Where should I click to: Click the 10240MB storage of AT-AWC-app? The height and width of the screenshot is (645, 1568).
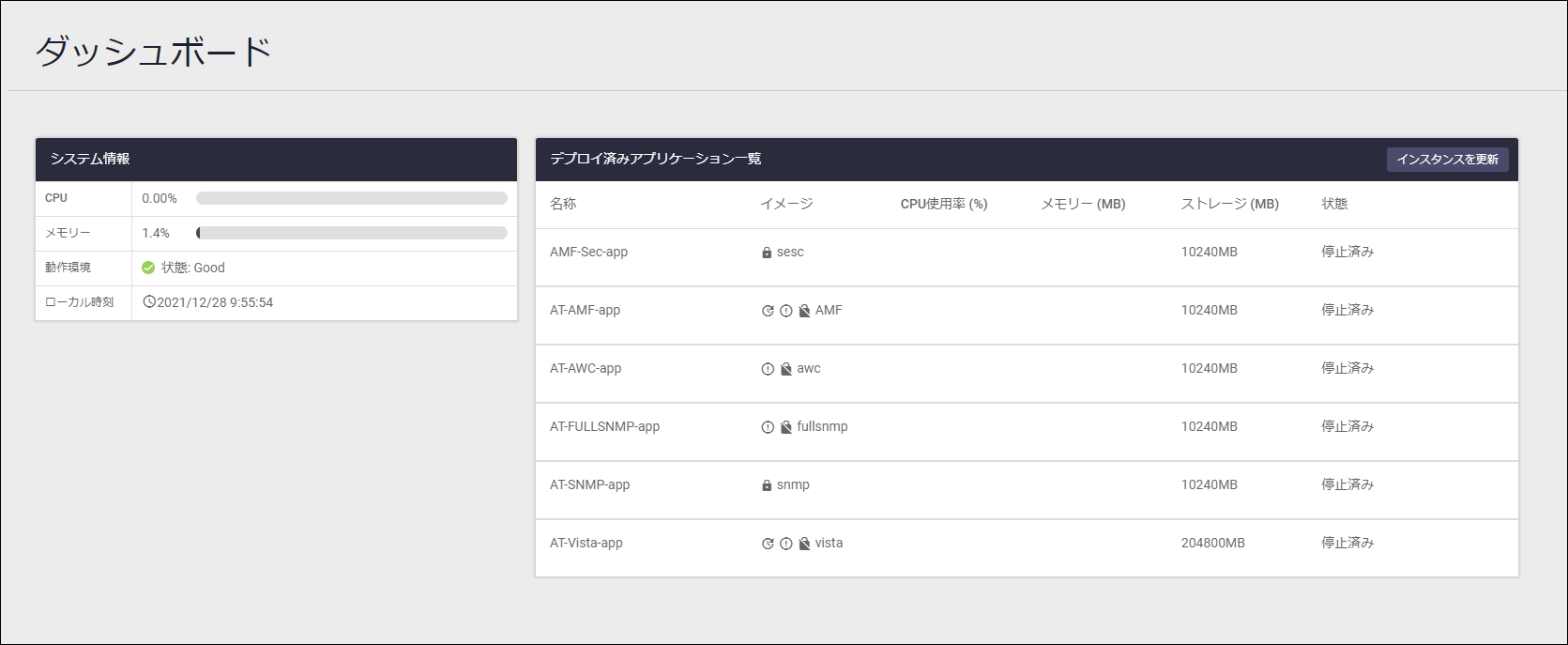coord(1209,368)
